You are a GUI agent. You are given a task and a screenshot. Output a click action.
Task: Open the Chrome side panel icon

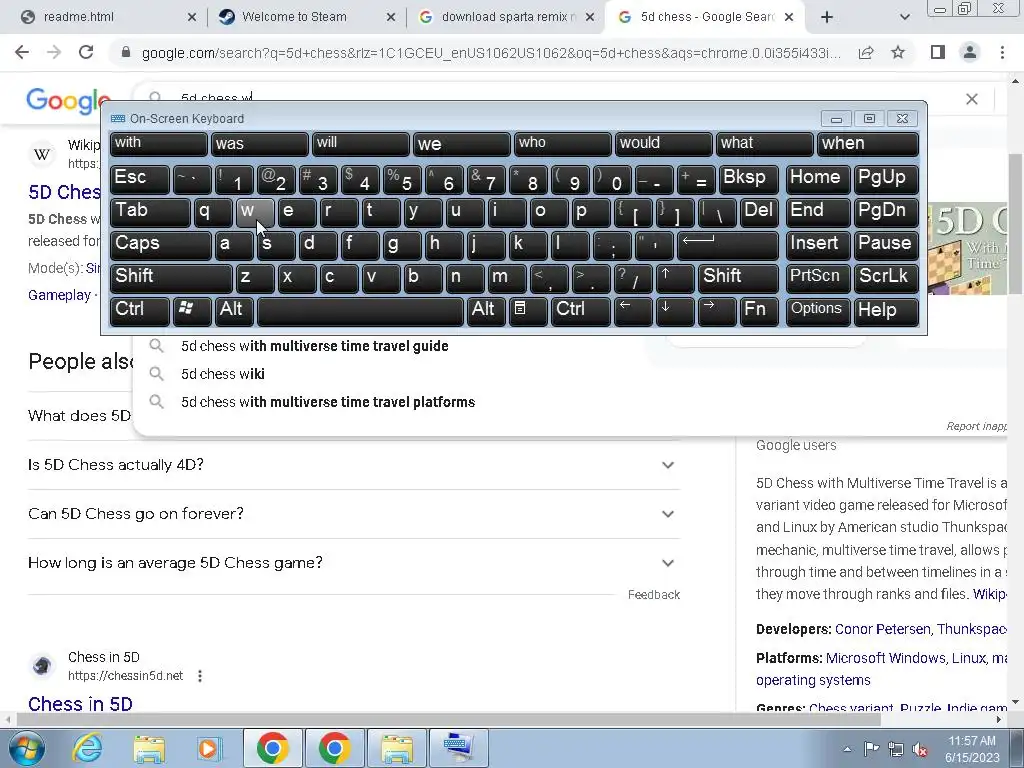coord(938,52)
